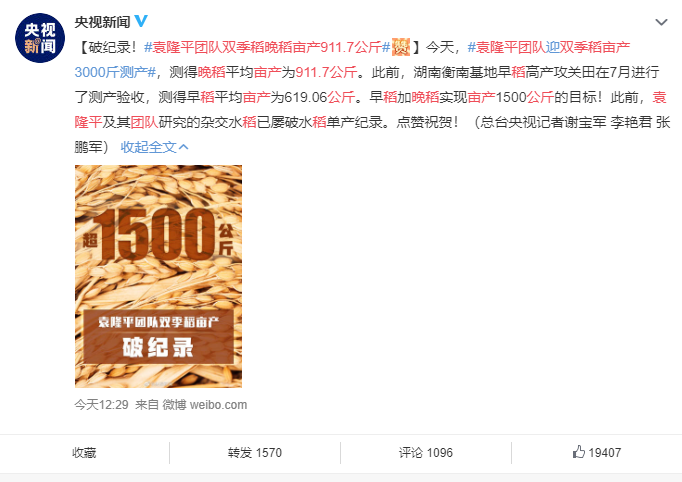
Task: Click the blue verified V badge
Action: click(141, 21)
